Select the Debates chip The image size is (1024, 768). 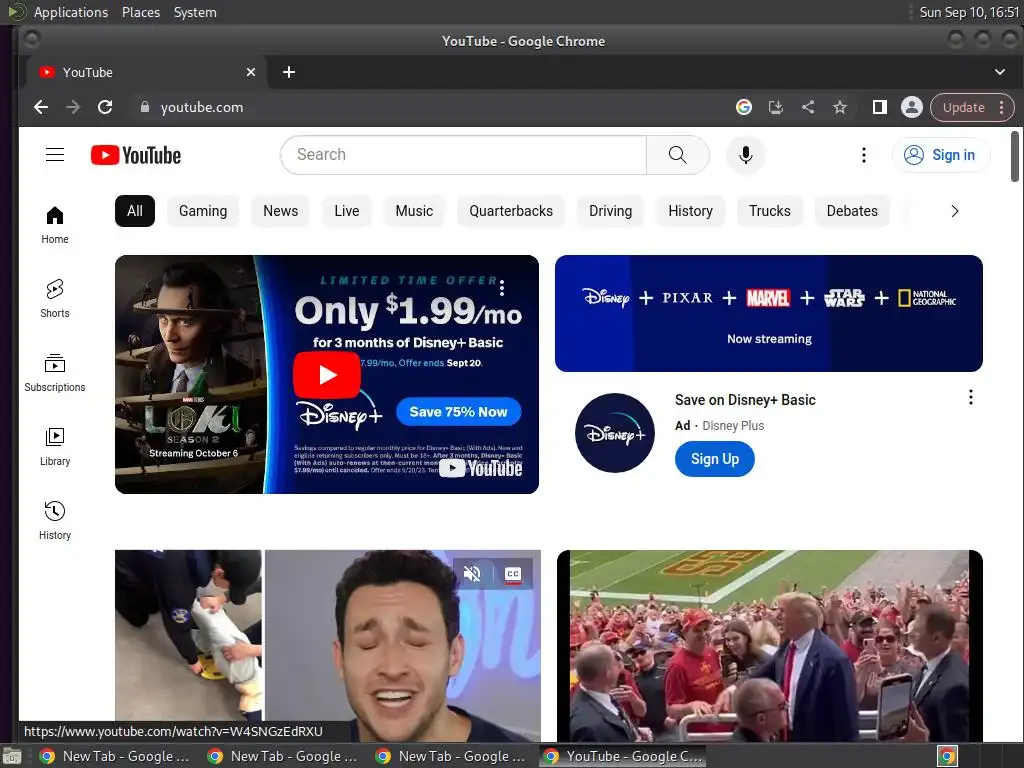[x=852, y=211]
